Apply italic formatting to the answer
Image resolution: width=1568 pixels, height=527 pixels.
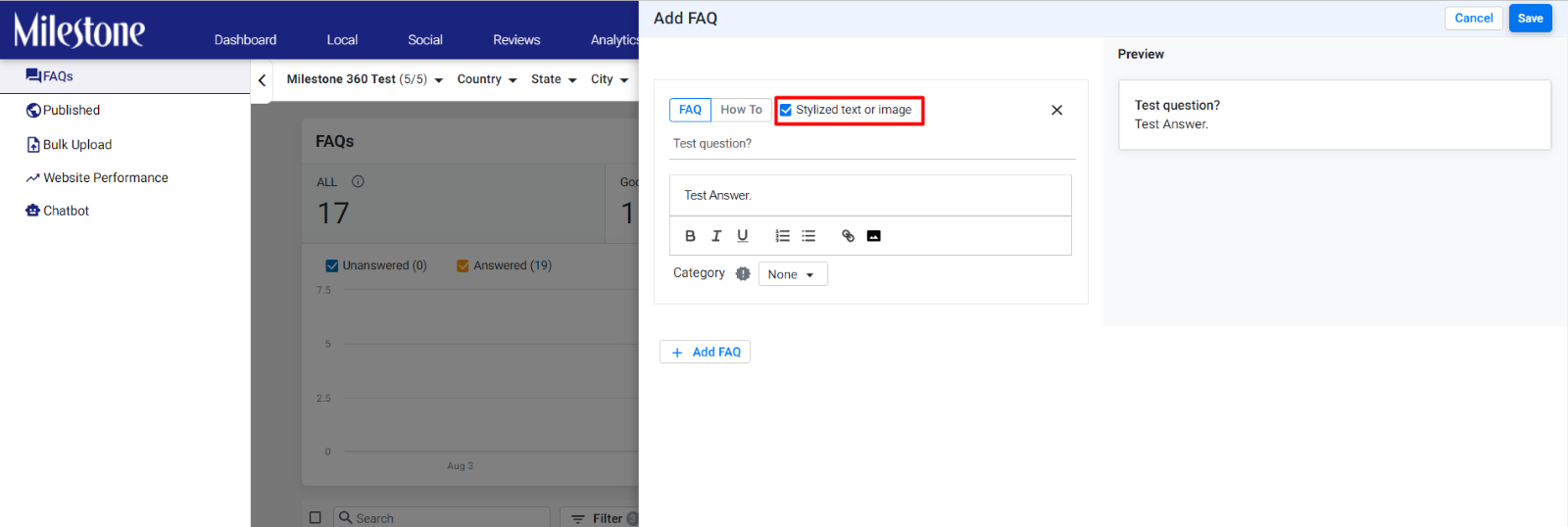point(716,236)
